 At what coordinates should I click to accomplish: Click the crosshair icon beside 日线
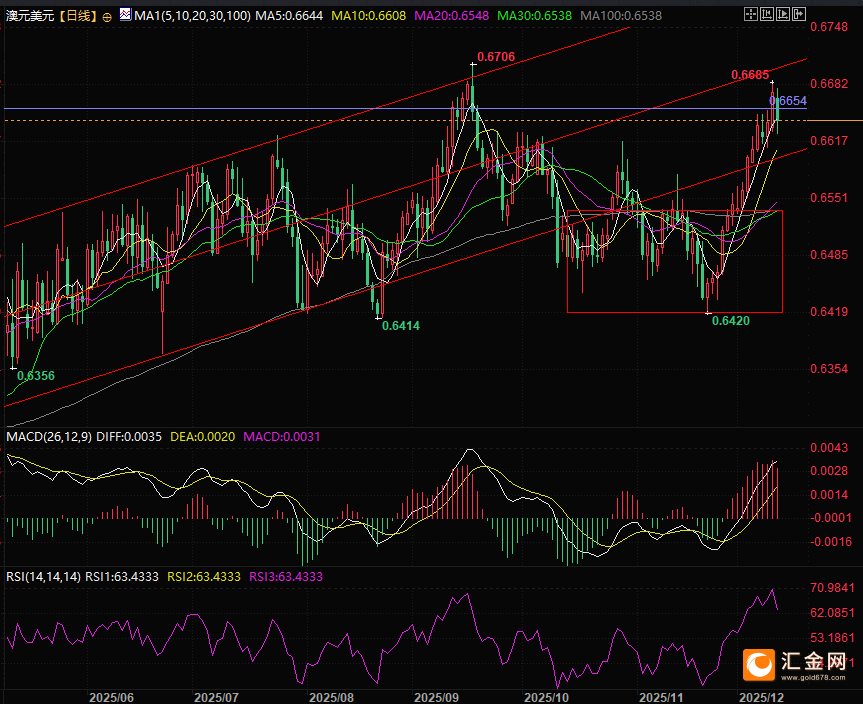click(x=108, y=17)
